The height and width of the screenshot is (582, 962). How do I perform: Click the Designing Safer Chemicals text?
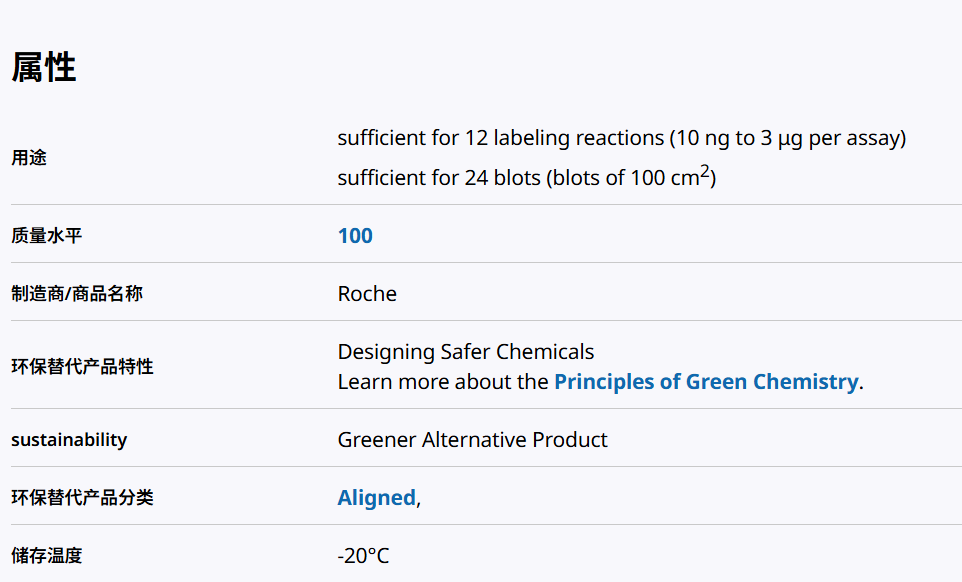(465, 352)
